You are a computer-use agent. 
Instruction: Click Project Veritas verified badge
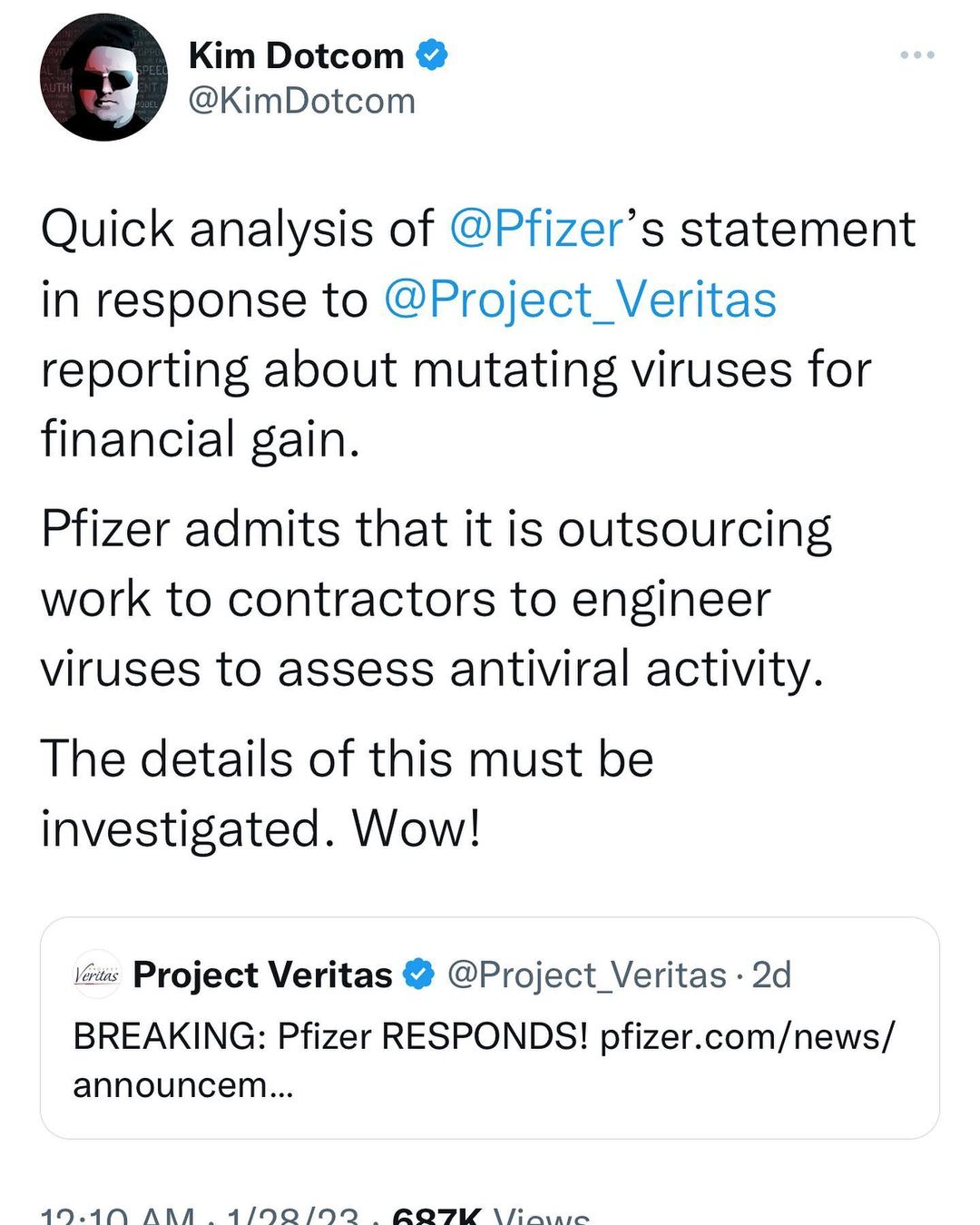(x=417, y=975)
